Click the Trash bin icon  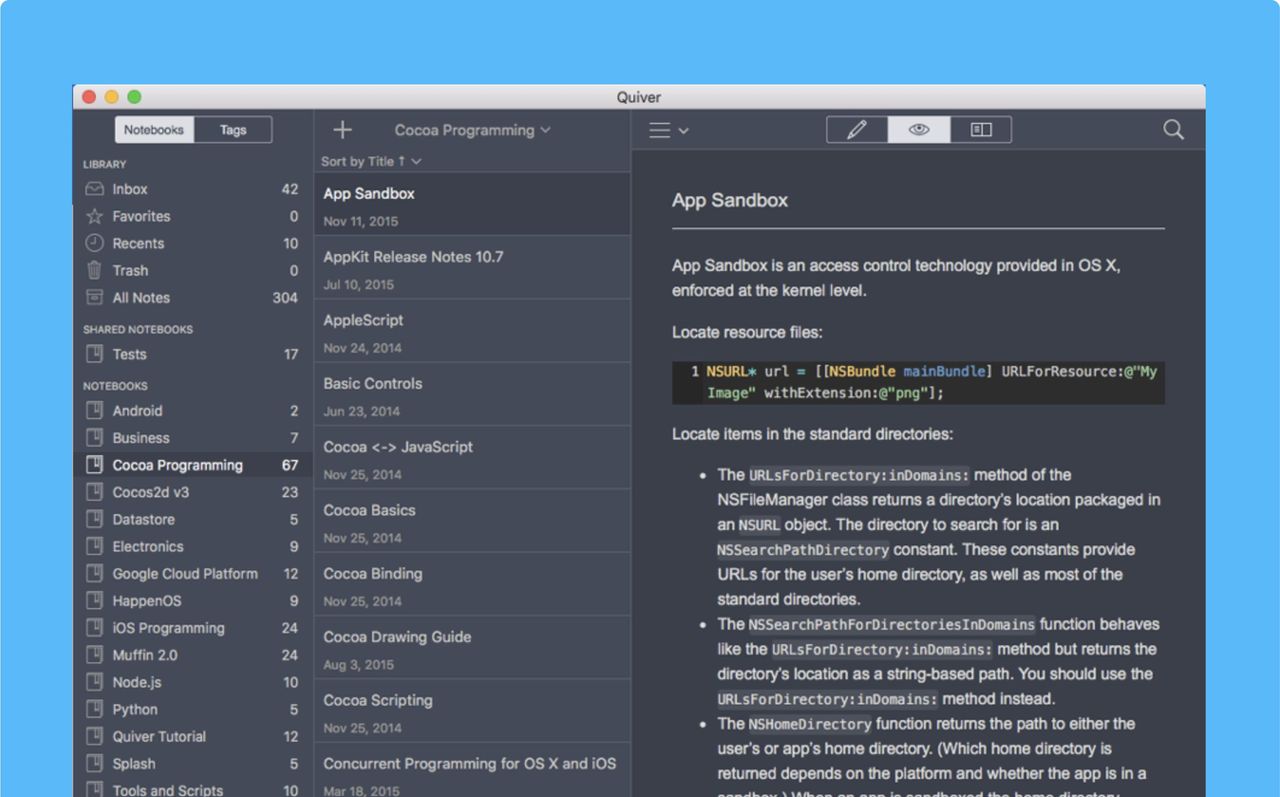94,270
